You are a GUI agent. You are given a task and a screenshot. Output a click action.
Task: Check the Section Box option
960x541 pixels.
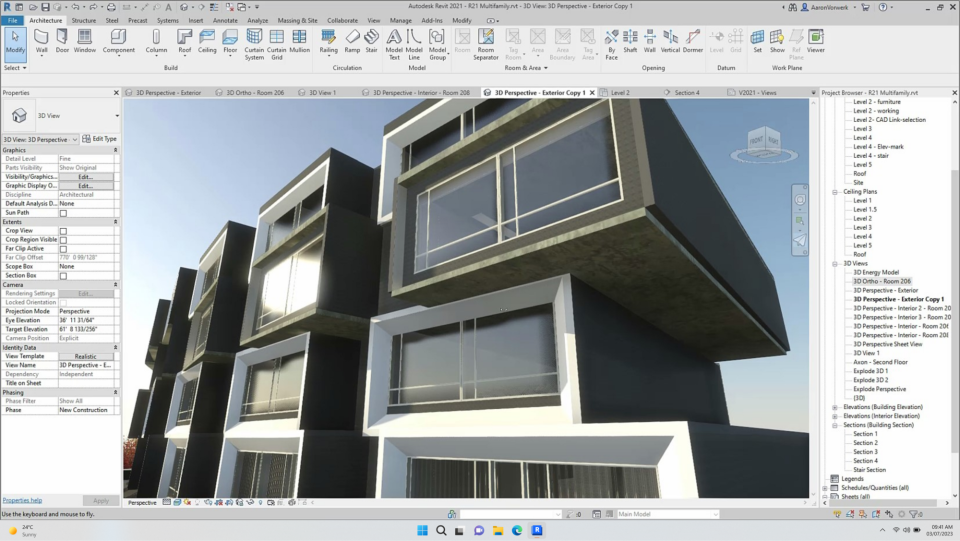click(63, 276)
